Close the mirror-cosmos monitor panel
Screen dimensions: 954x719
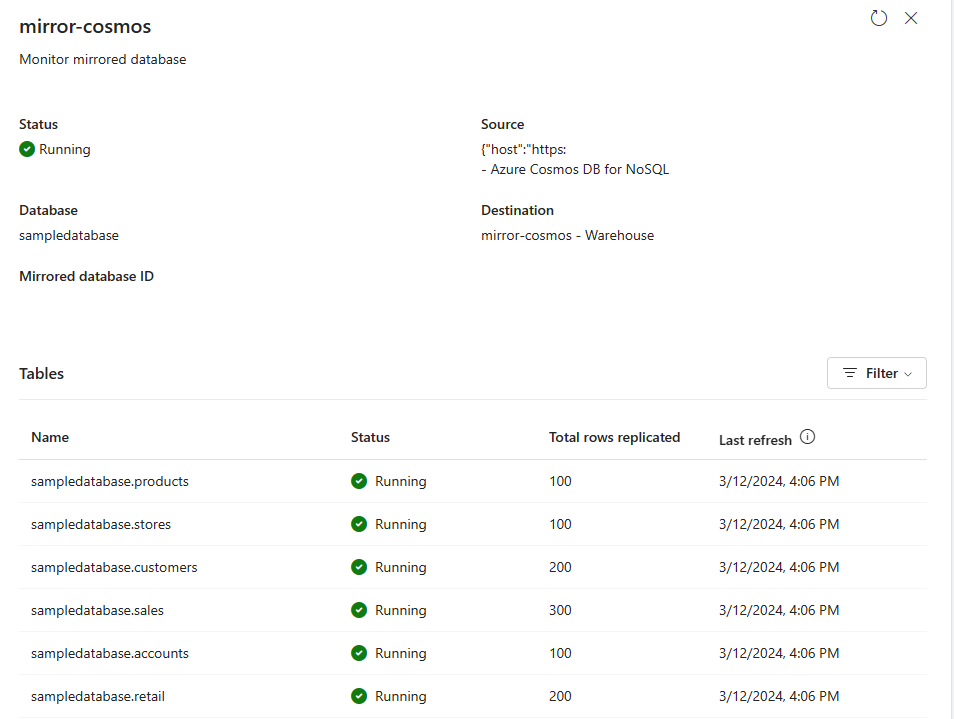pos(911,18)
